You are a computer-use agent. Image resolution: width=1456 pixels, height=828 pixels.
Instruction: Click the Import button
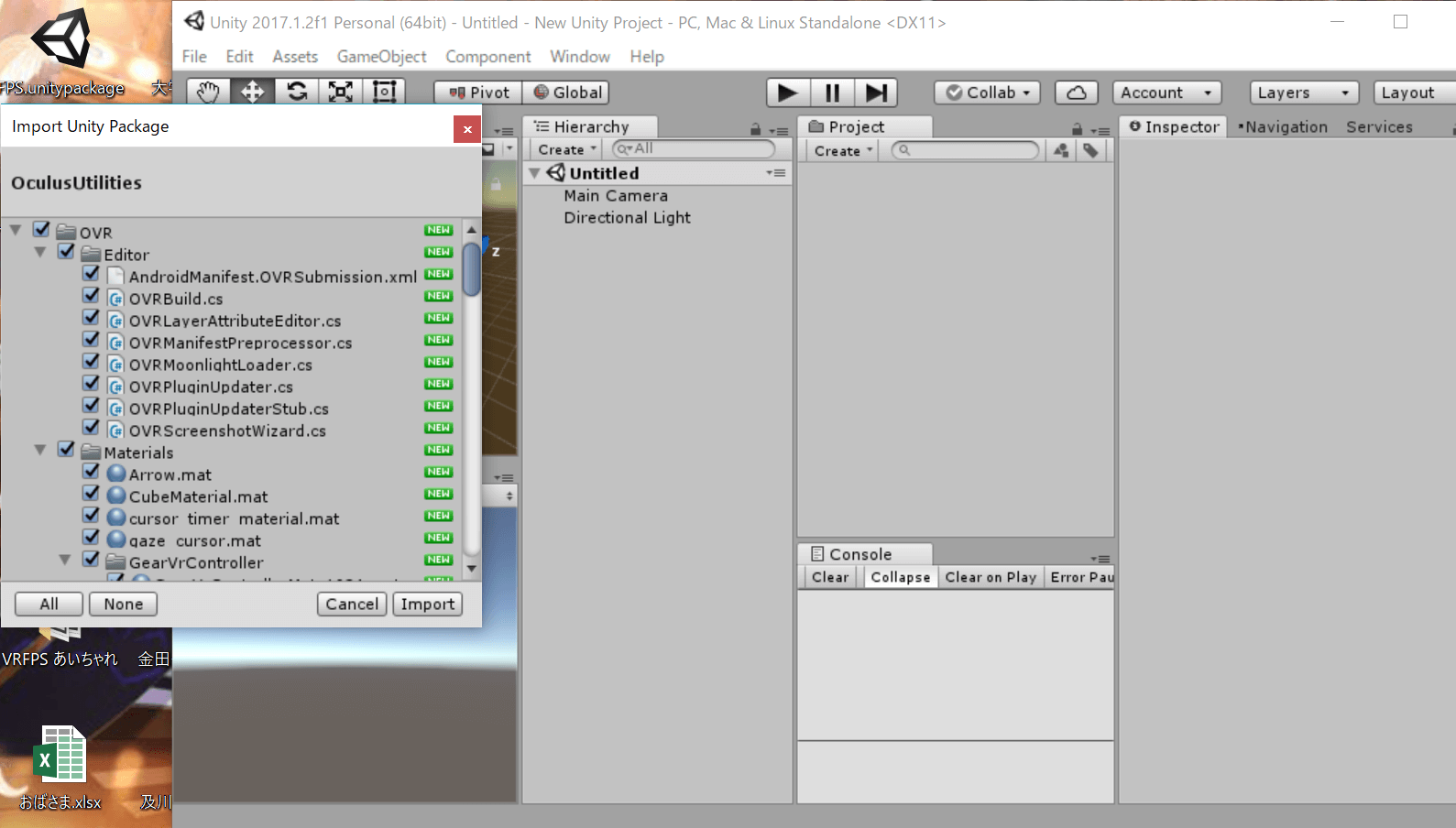click(427, 605)
